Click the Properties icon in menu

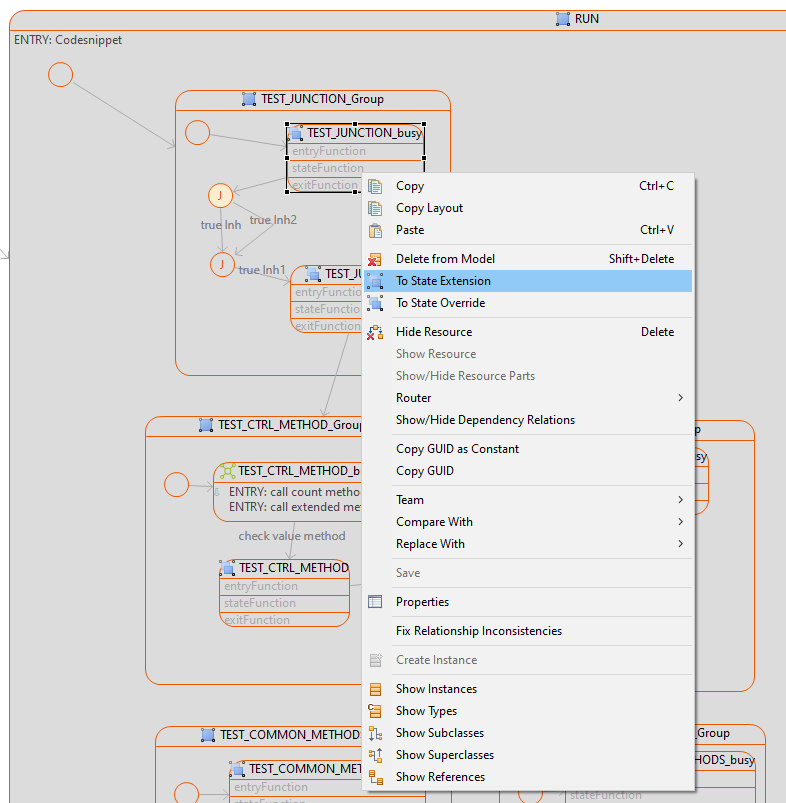[375, 602]
